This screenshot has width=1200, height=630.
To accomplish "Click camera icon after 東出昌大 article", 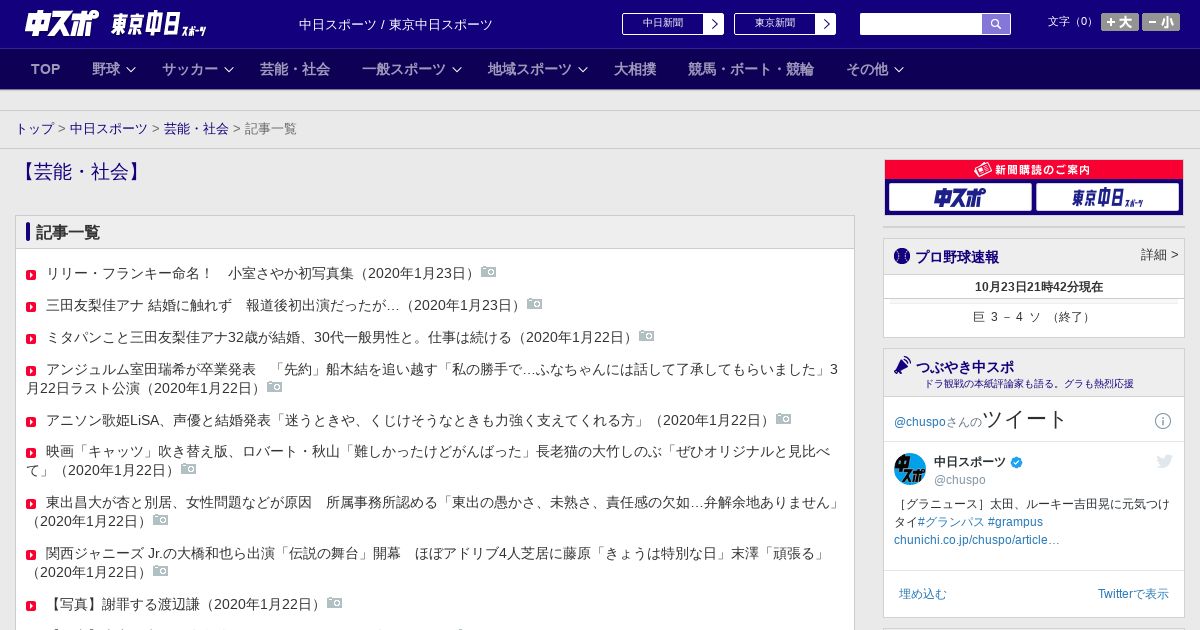I will [x=161, y=520].
